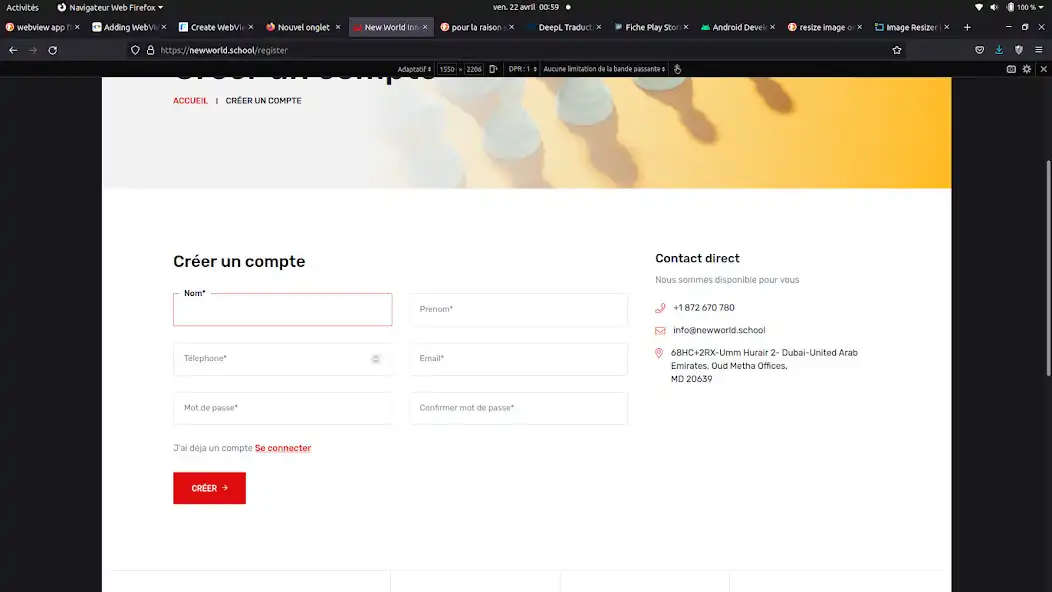Open the Adaptatif device dropdown
The height and width of the screenshot is (592, 1052).
[x=414, y=69]
